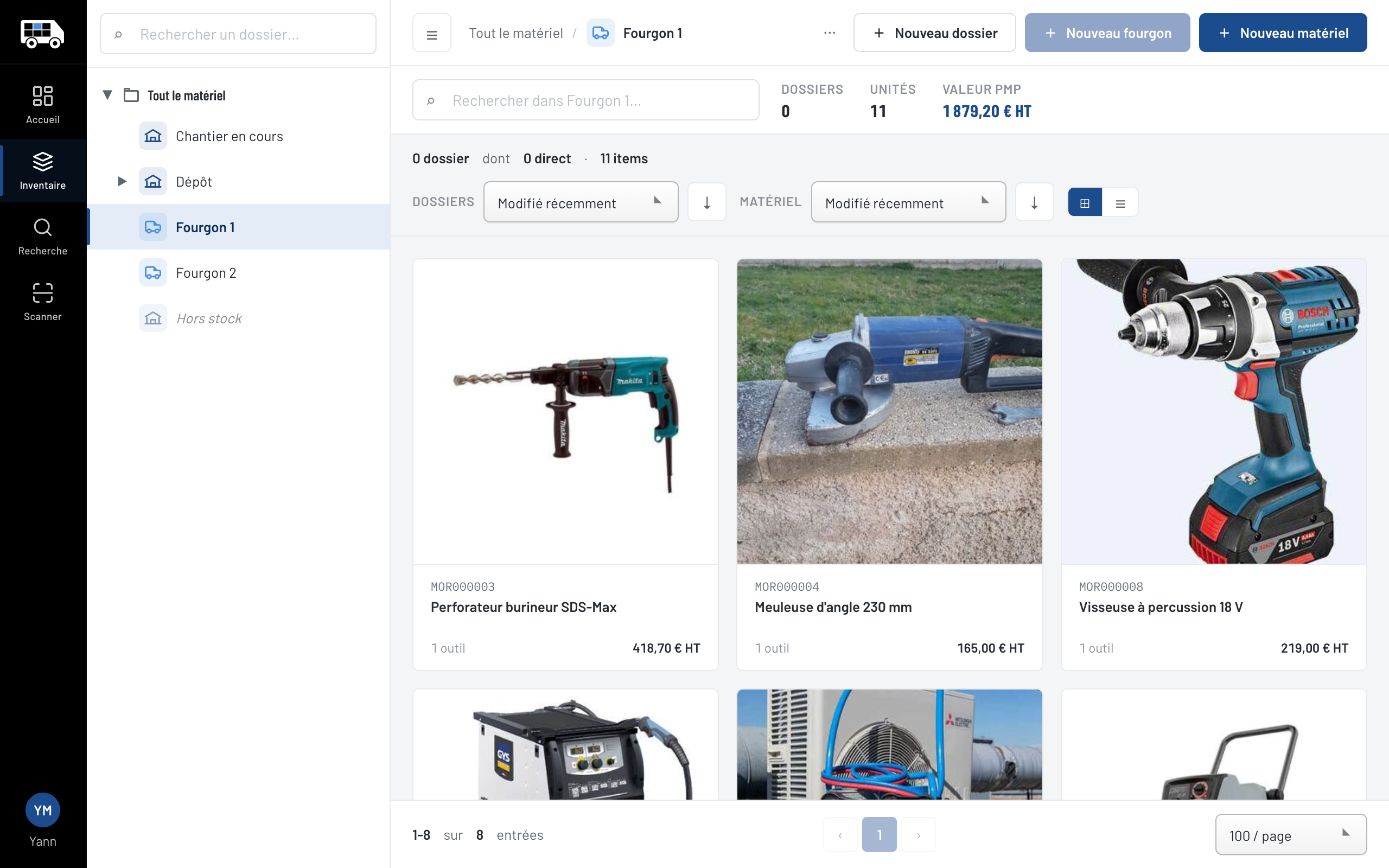1389x868 pixels.
Task: Open the Meuleuse d'angle 230 mm image
Action: pyautogui.click(x=890, y=412)
